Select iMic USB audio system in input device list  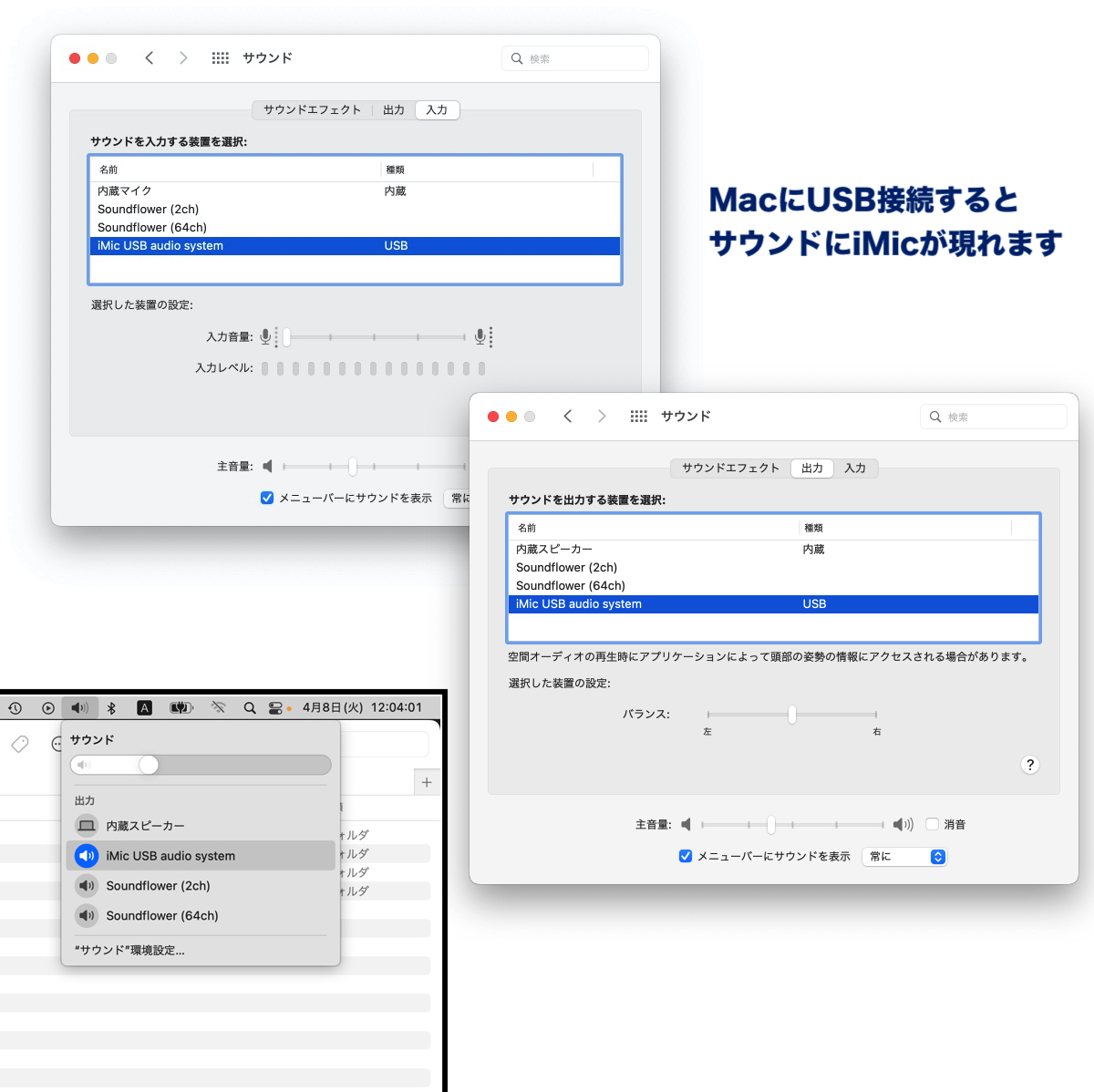point(356,246)
